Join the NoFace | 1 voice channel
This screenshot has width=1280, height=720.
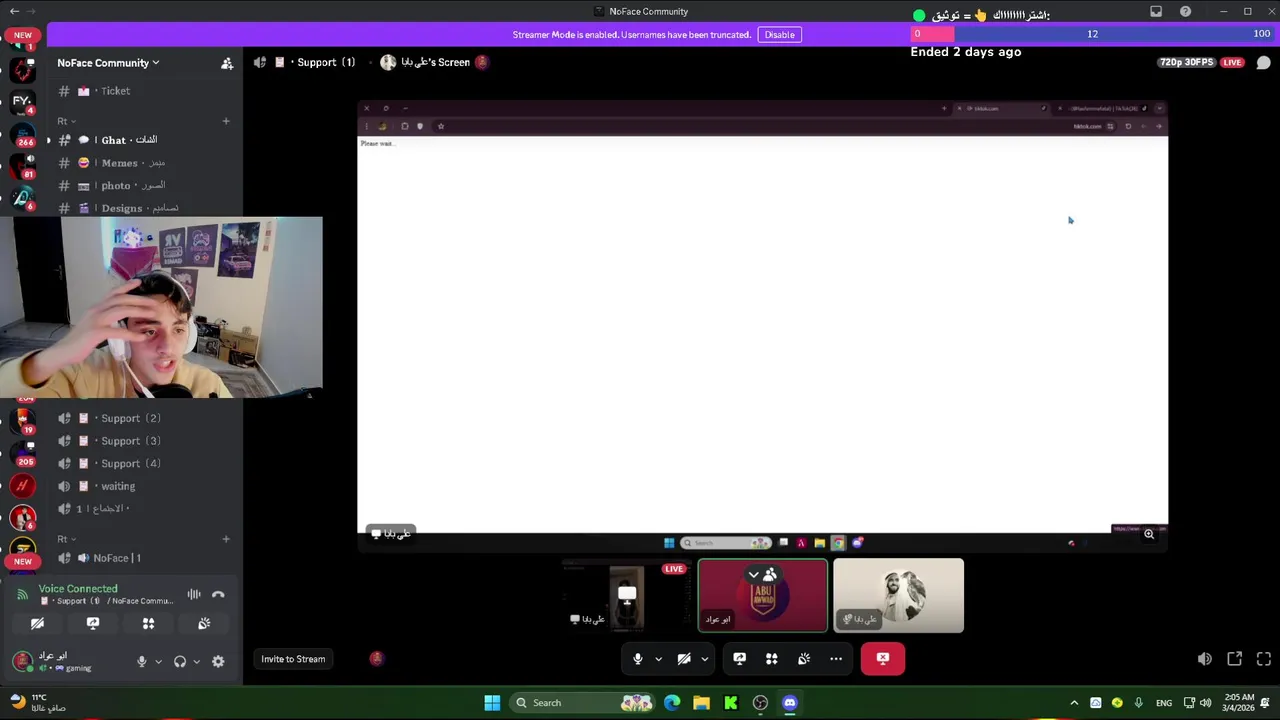(x=143, y=558)
